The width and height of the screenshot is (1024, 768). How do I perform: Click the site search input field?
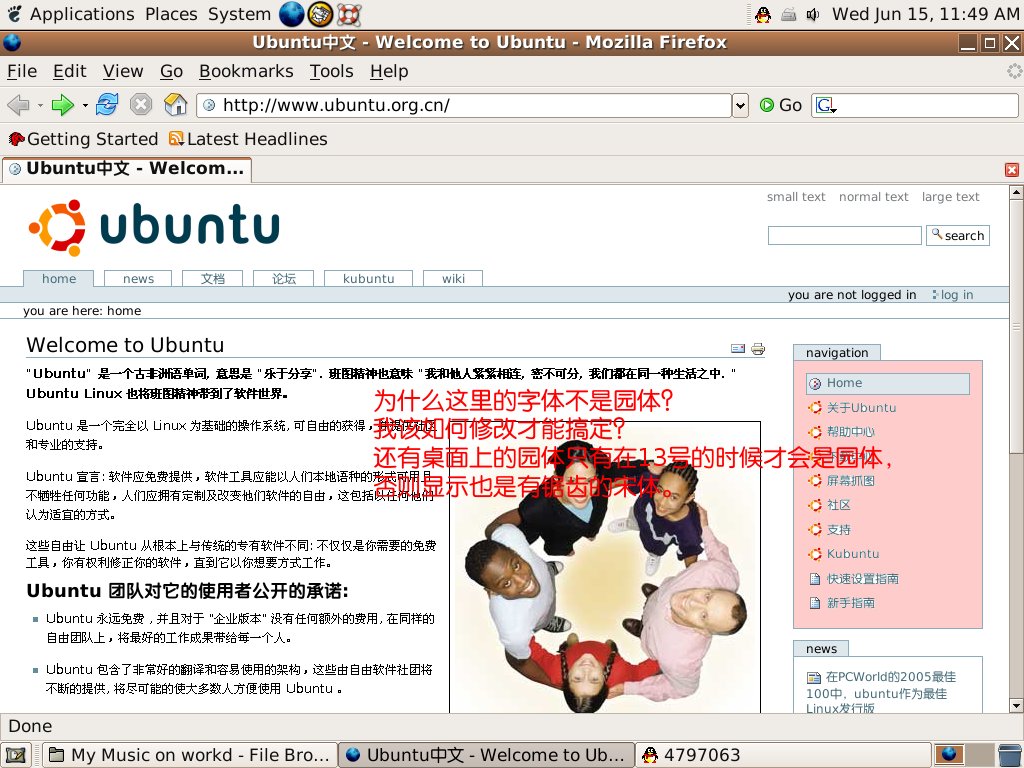point(844,235)
